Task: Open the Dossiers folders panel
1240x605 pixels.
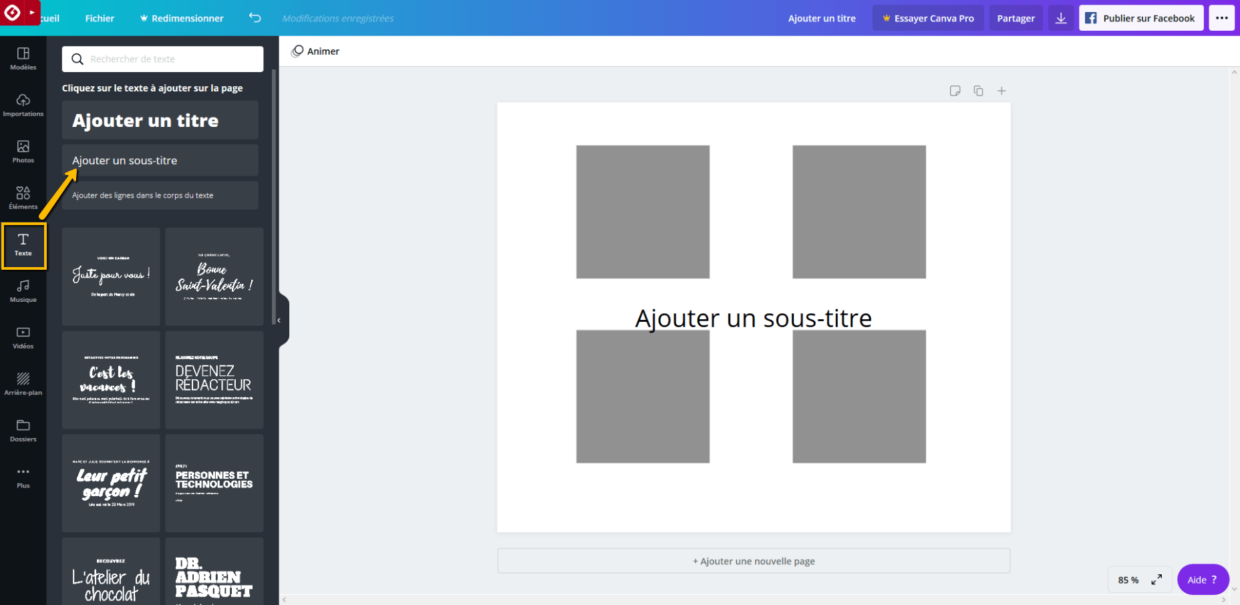Action: click(x=23, y=430)
